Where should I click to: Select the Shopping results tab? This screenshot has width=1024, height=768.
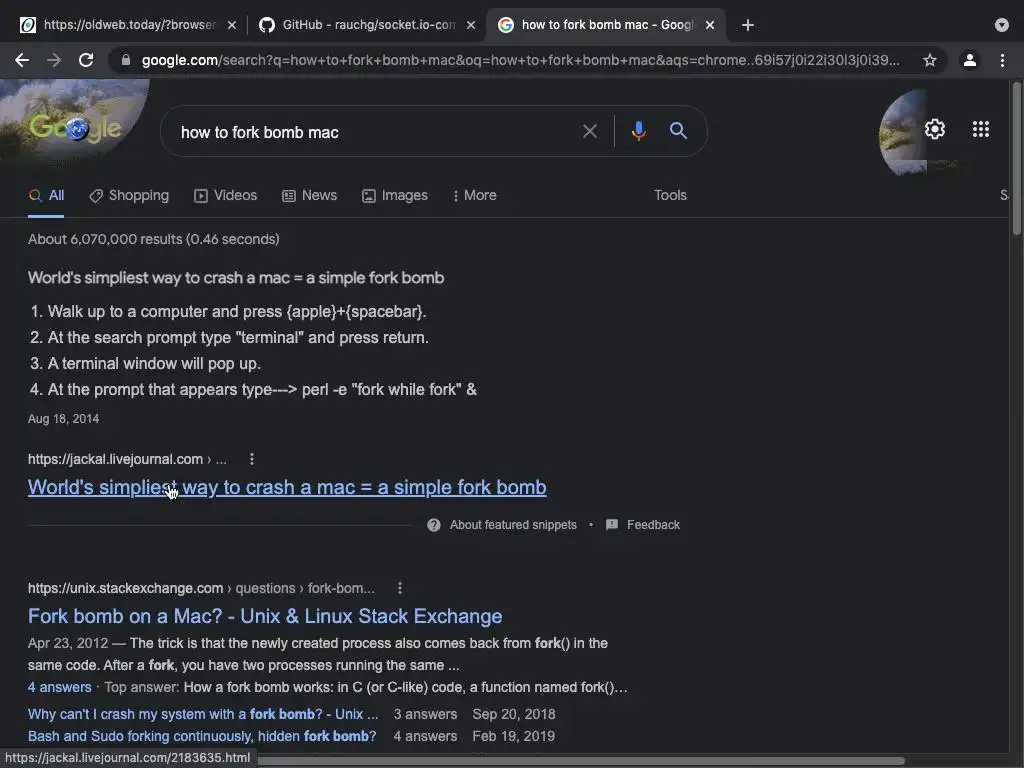(129, 195)
